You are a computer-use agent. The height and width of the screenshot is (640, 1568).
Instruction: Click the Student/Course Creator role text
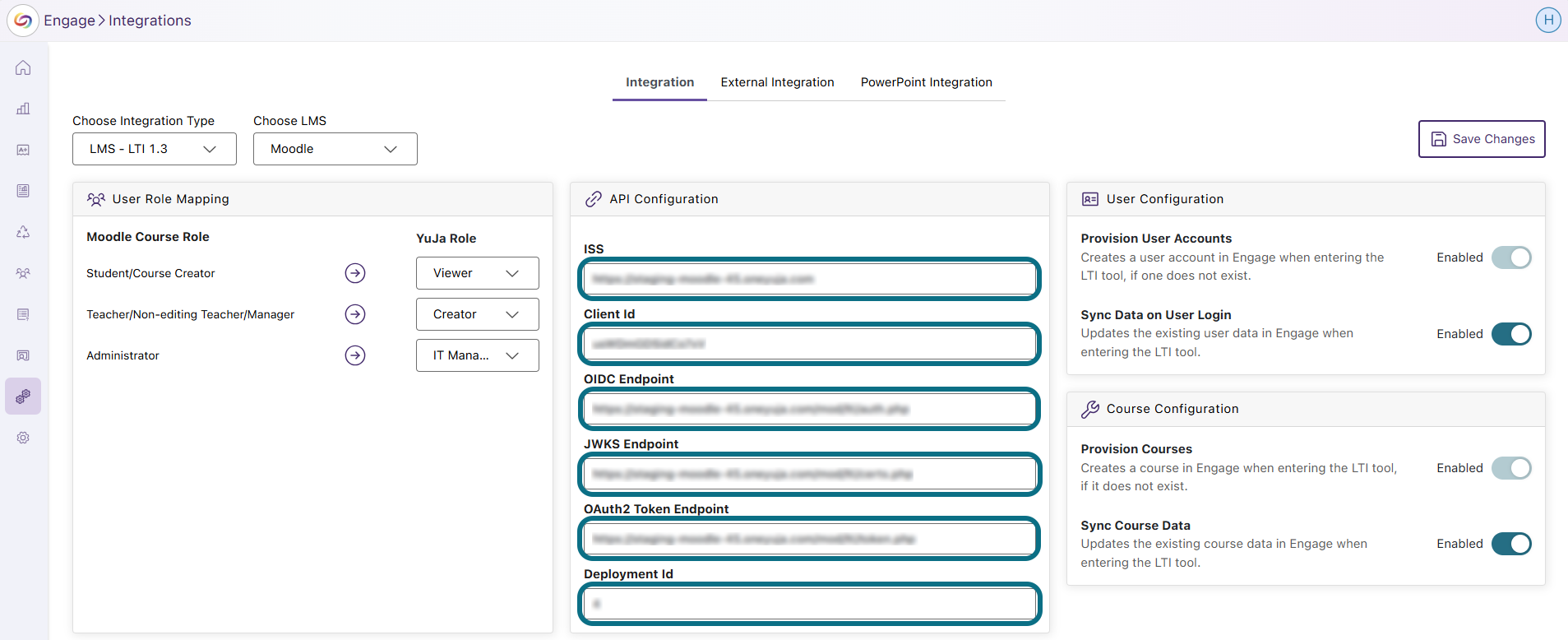pos(150,273)
